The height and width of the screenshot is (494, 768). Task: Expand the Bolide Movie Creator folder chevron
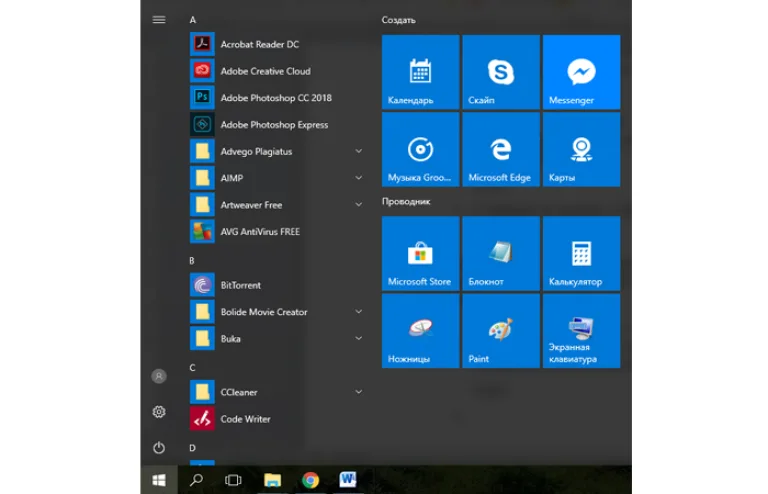coord(359,311)
